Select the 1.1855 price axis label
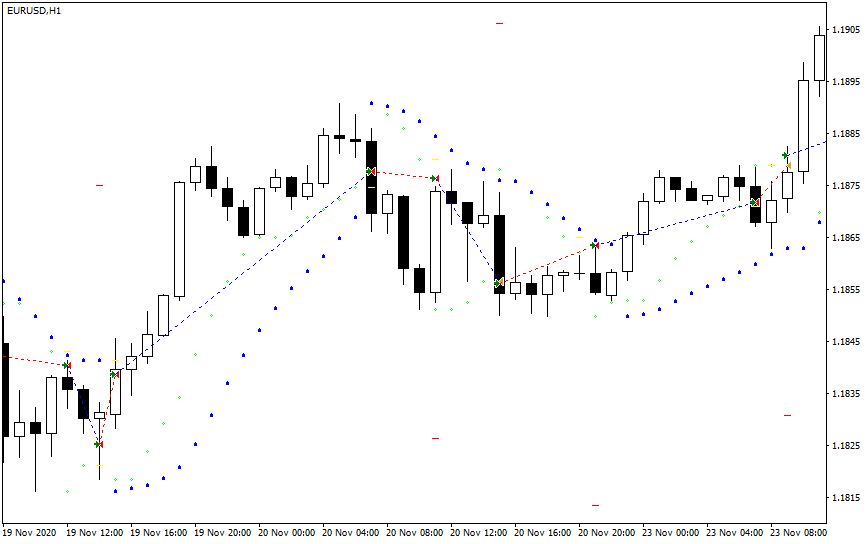Viewport: 867px width, 544px height. (x=847, y=290)
